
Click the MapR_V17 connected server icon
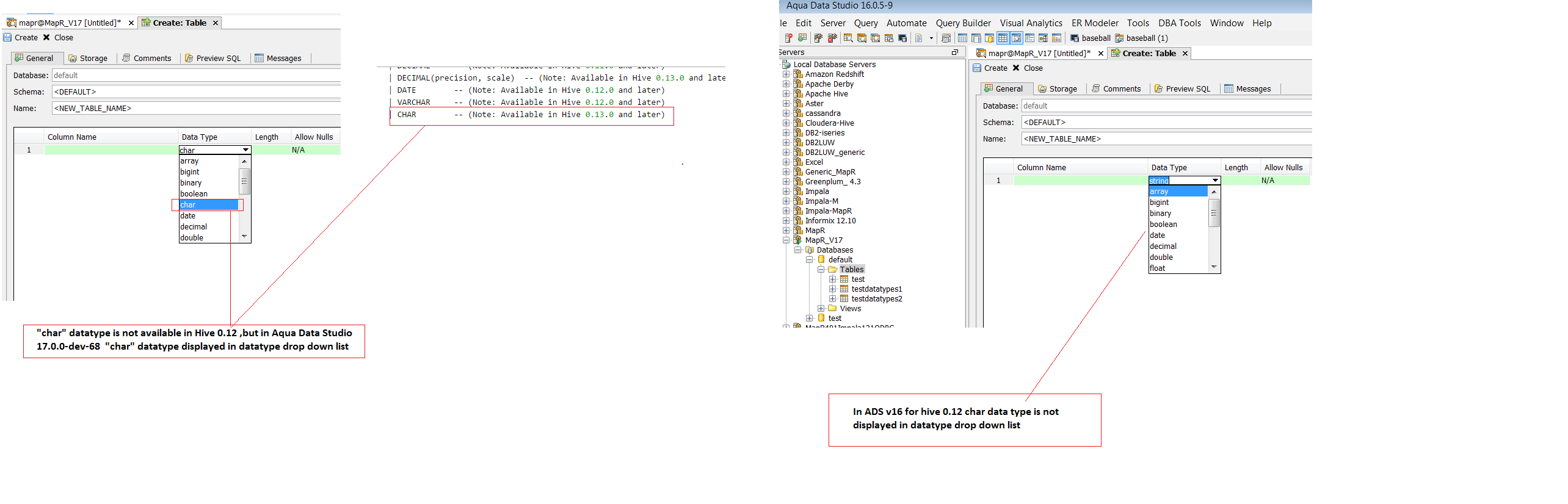(798, 240)
